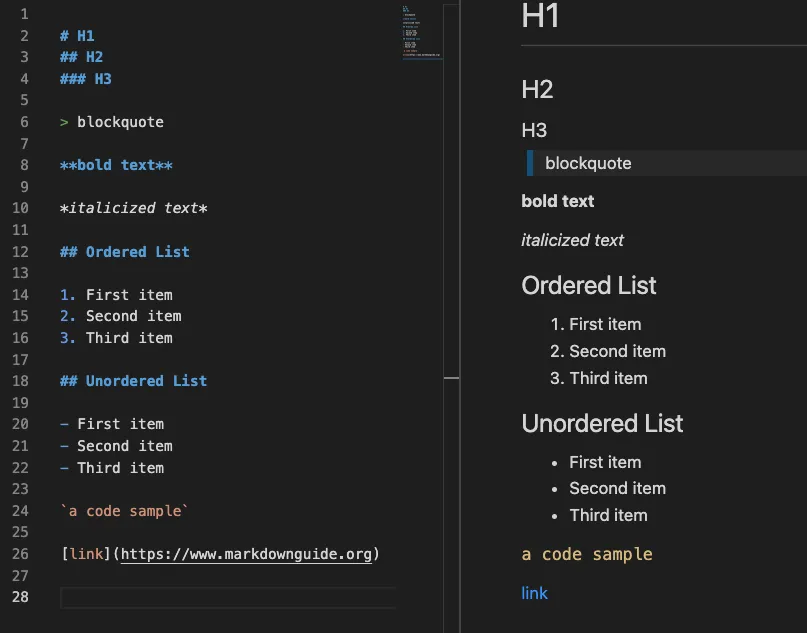
Task: Click line number 14 in the gutter
Action: (x=20, y=294)
